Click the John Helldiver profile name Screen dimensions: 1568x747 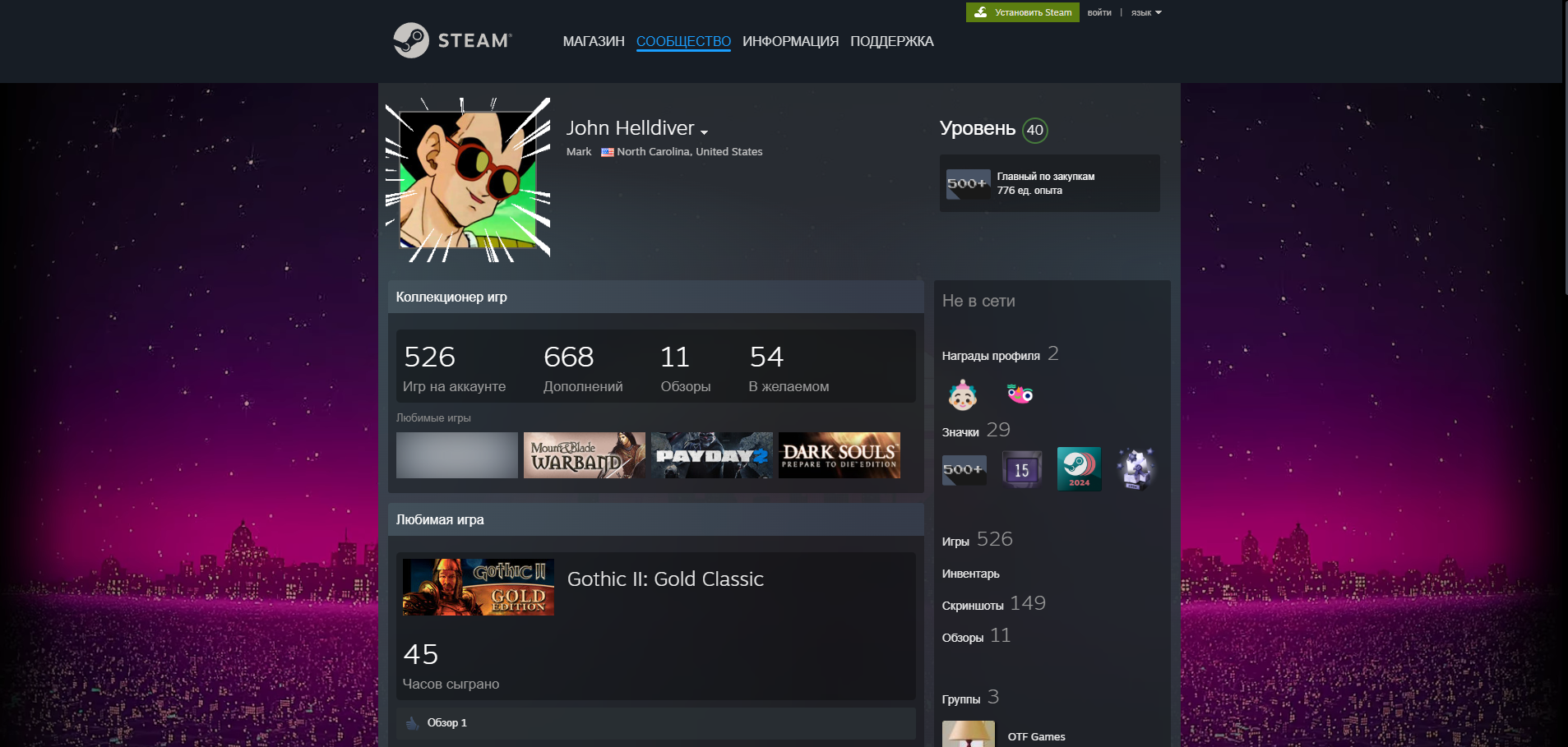[630, 128]
